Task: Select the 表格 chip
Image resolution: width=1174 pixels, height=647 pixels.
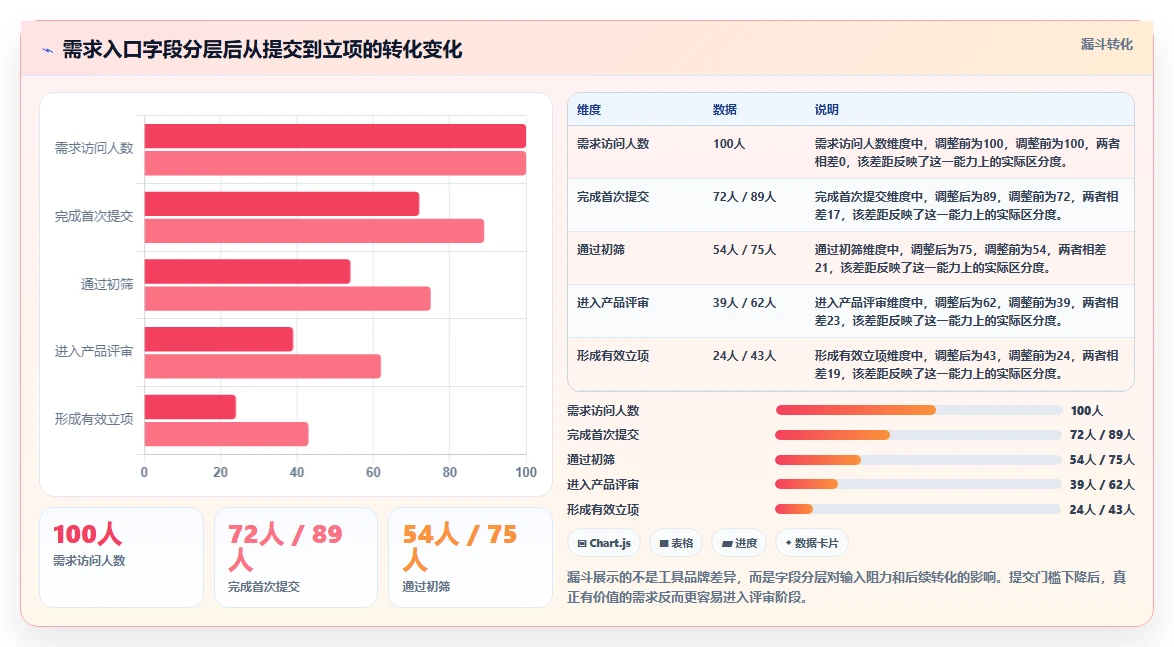Action: [676, 543]
